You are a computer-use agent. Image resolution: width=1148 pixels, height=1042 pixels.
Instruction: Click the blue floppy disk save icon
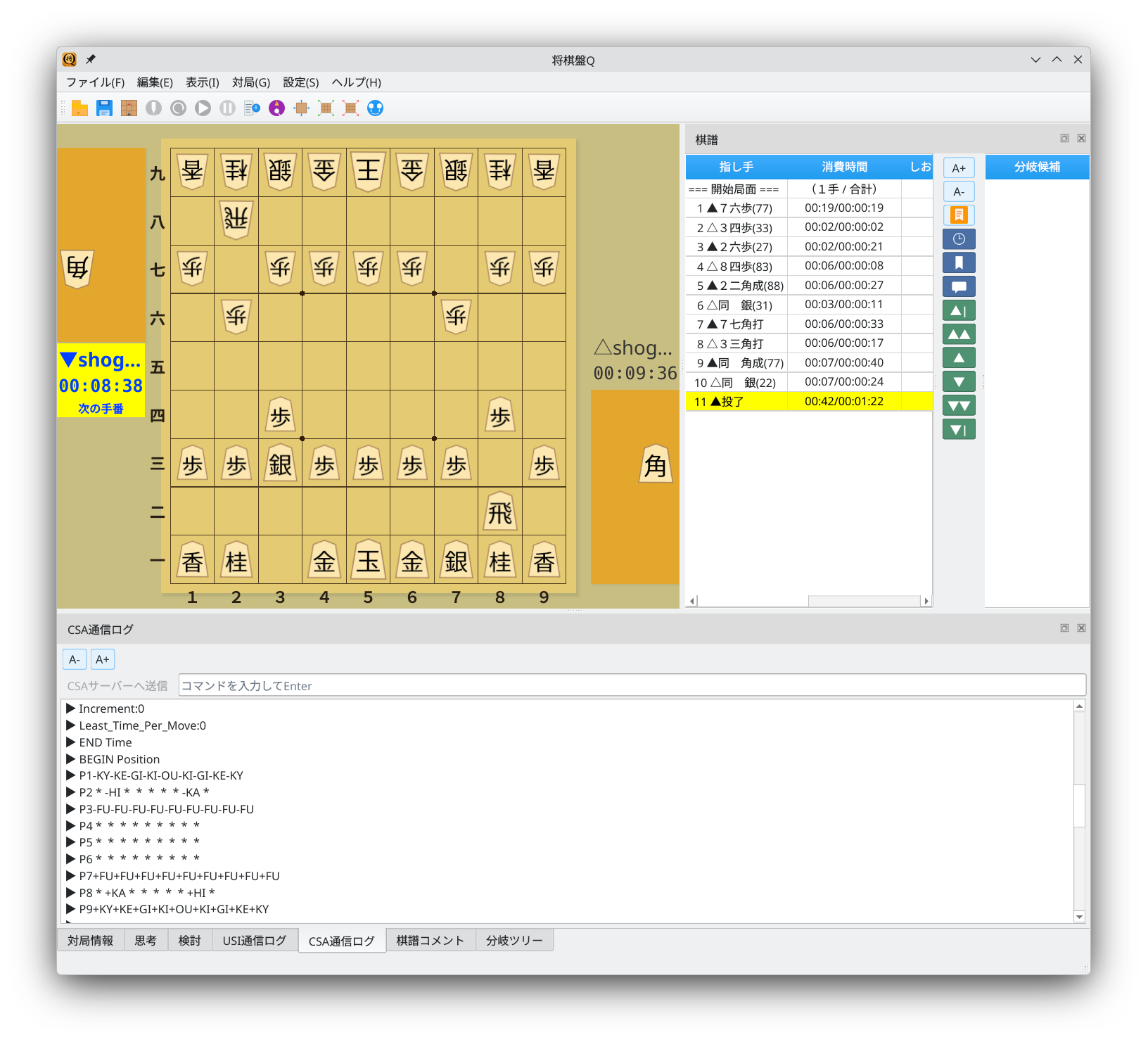(105, 108)
